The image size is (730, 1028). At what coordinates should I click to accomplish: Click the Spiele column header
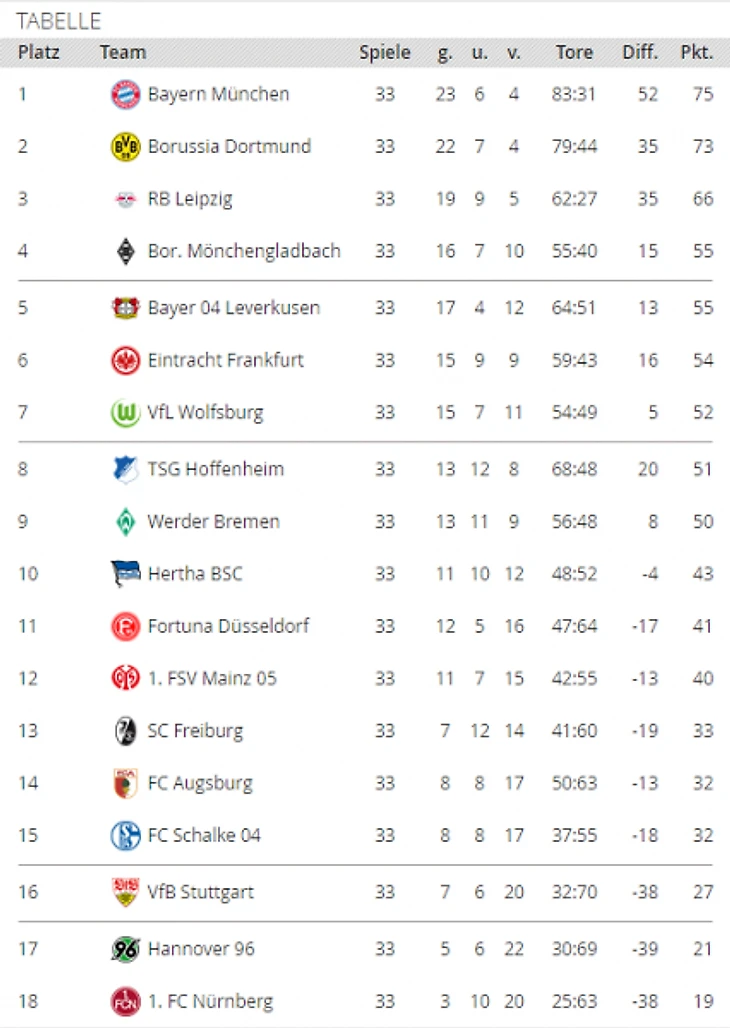384,52
